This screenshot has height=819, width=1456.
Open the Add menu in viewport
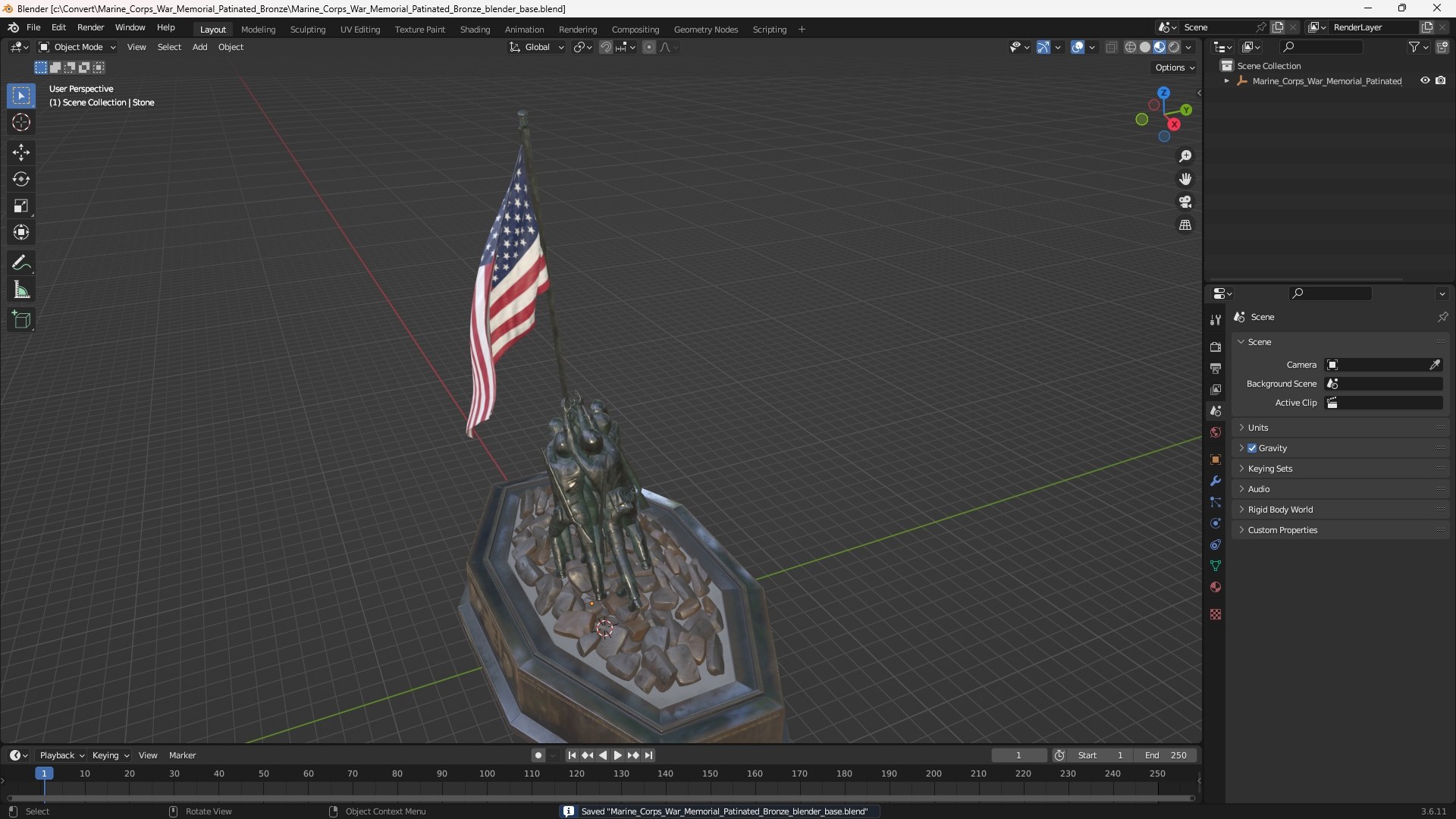[199, 47]
